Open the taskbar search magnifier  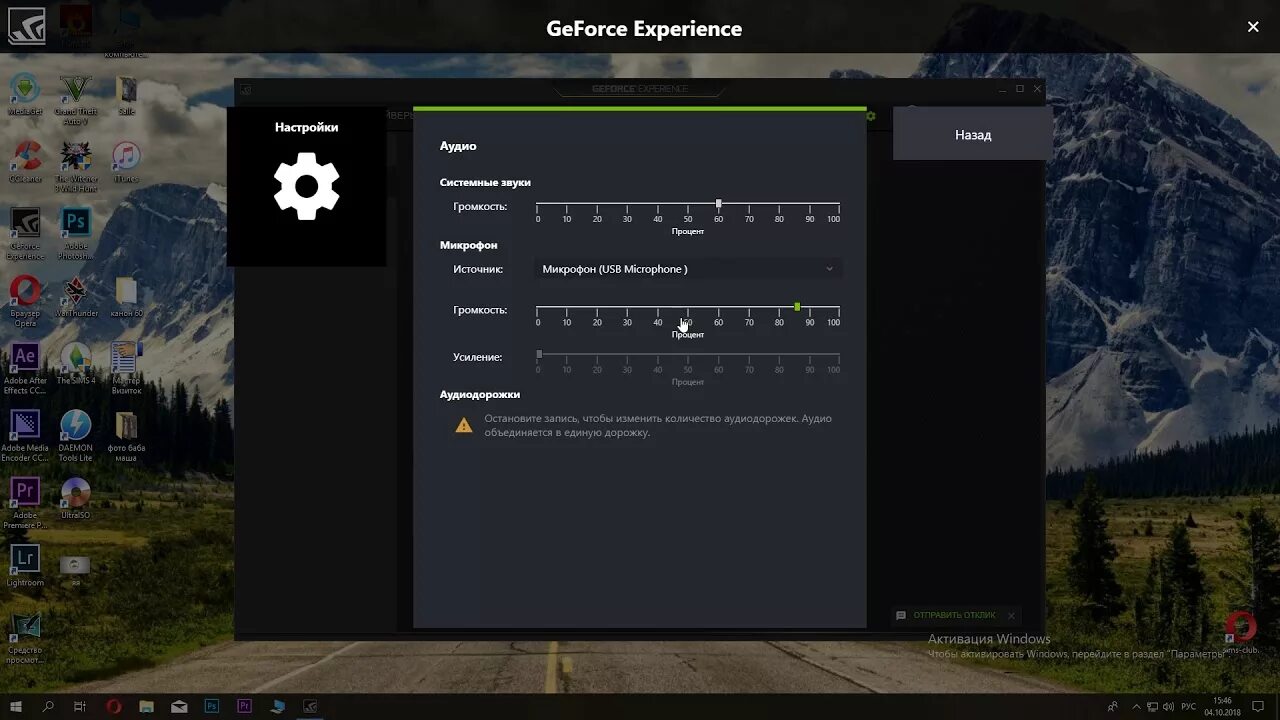(48, 706)
